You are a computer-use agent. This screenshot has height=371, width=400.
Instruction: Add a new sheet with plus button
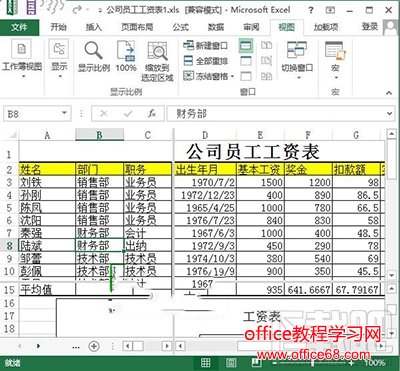click(94, 346)
